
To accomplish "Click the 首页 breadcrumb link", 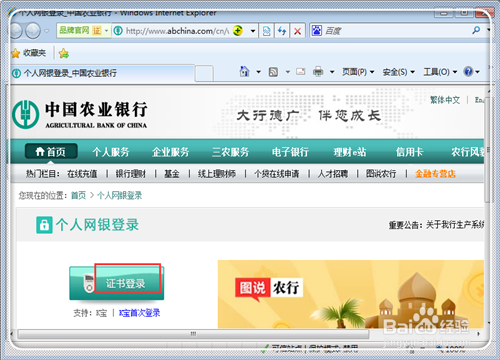I will pos(79,195).
